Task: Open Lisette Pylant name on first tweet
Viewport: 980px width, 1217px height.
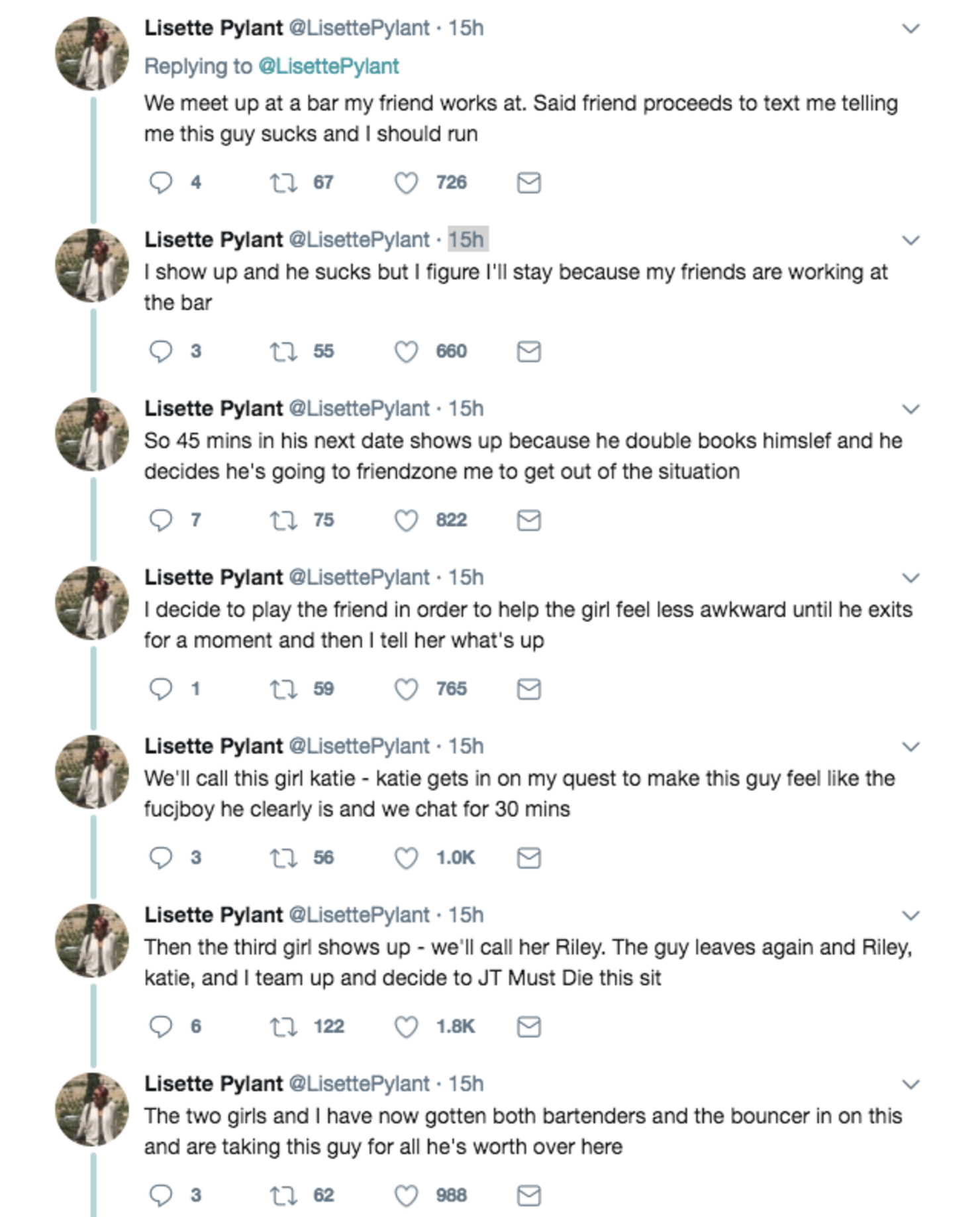Action: [214, 28]
